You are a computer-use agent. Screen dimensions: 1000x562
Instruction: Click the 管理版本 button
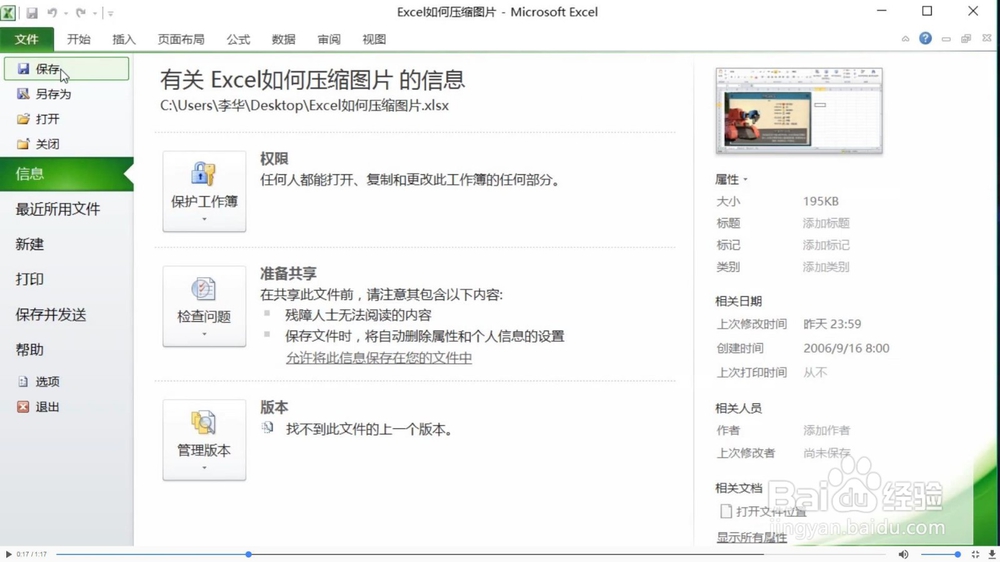point(204,440)
